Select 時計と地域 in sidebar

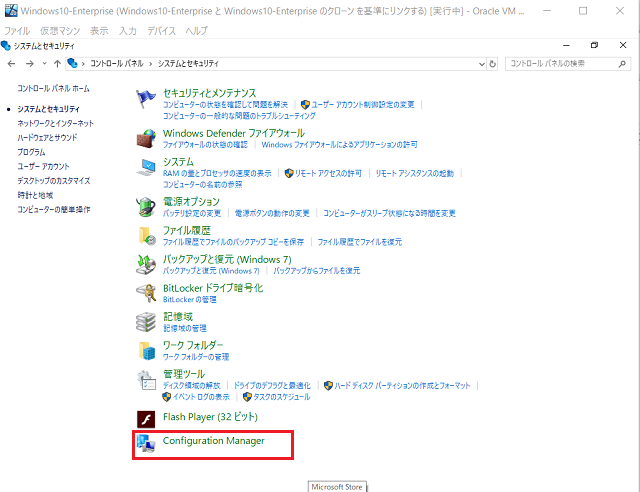pos(35,195)
